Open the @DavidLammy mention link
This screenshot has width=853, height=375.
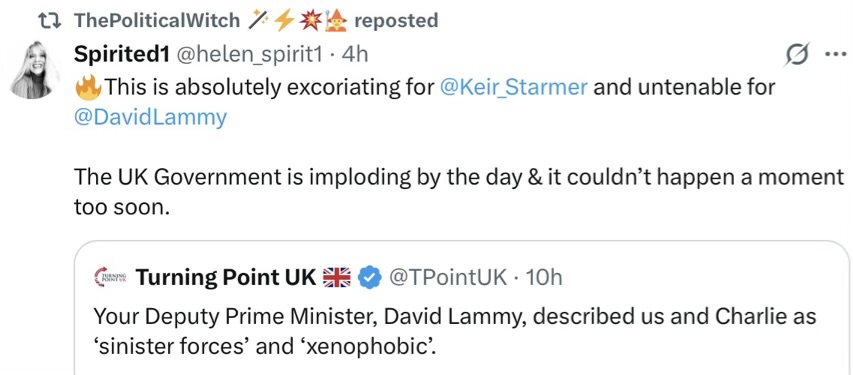(150, 118)
